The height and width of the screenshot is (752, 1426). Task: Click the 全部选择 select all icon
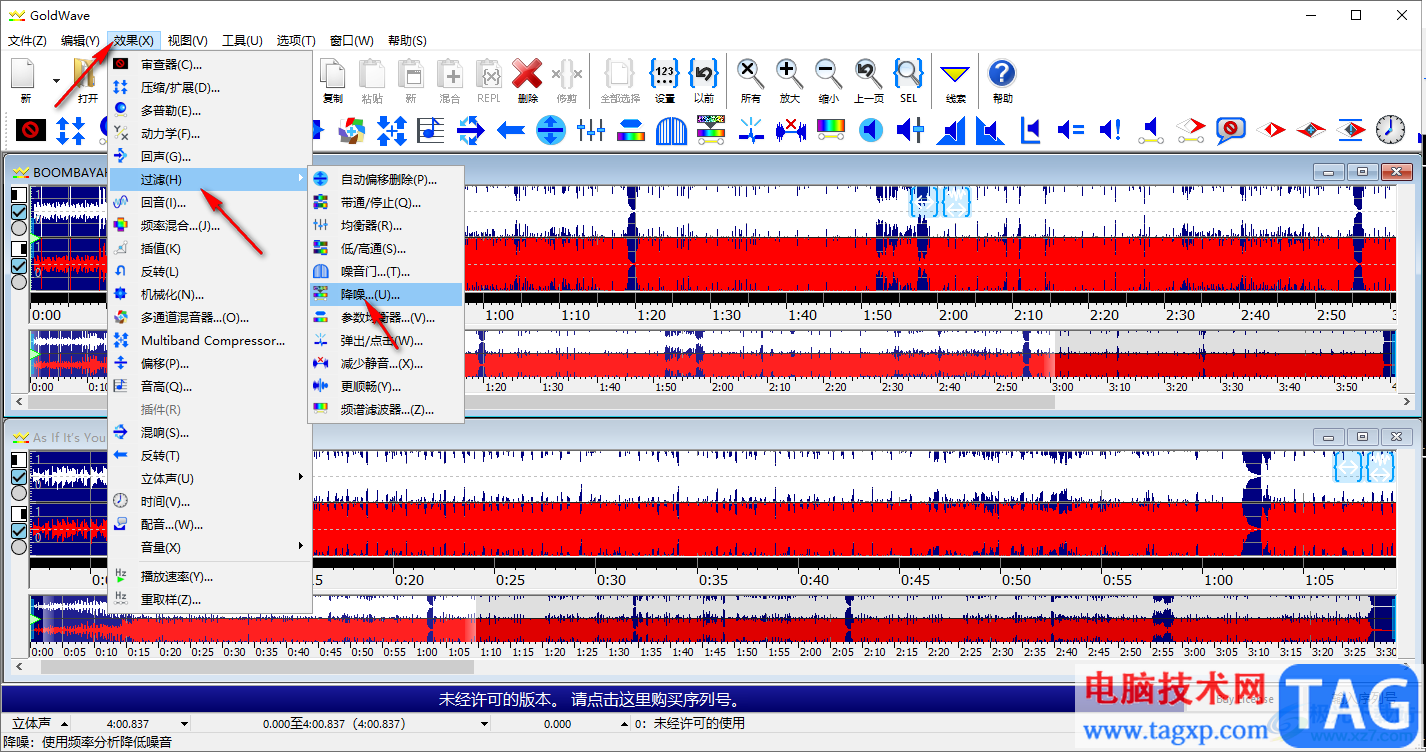coord(620,80)
